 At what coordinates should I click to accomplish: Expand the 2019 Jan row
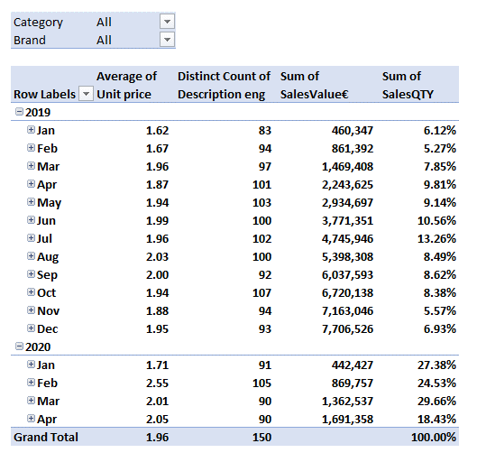(x=31, y=130)
